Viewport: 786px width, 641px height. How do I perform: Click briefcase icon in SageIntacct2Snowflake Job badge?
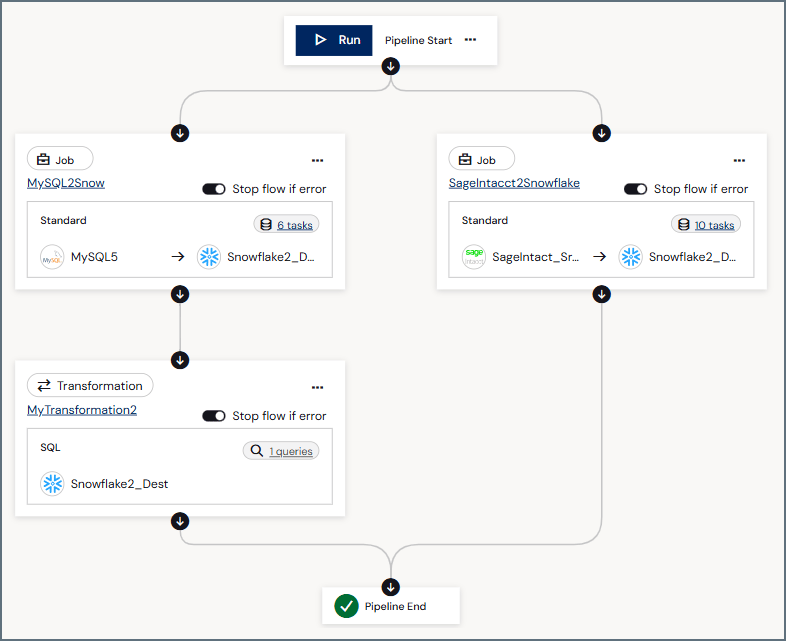coord(465,159)
